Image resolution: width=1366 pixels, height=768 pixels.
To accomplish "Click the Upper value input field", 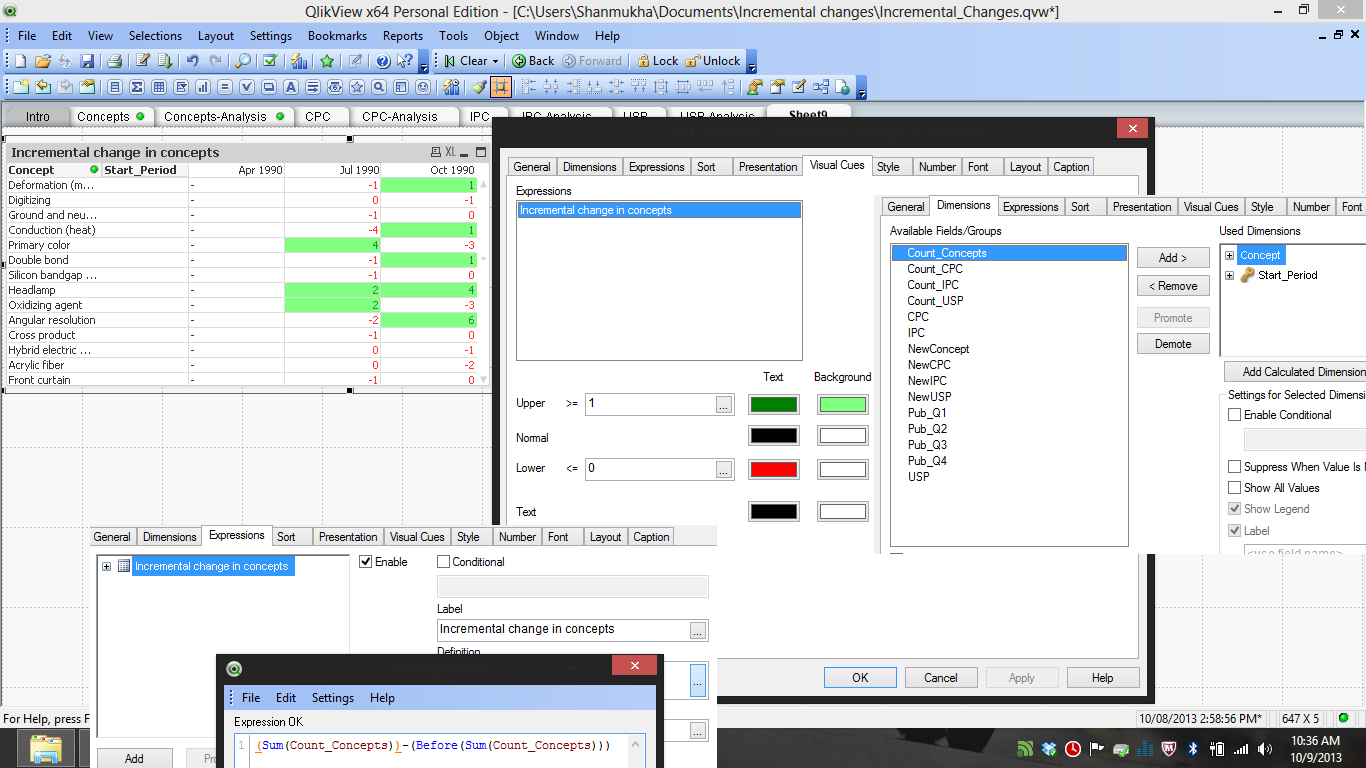I will tap(650, 404).
